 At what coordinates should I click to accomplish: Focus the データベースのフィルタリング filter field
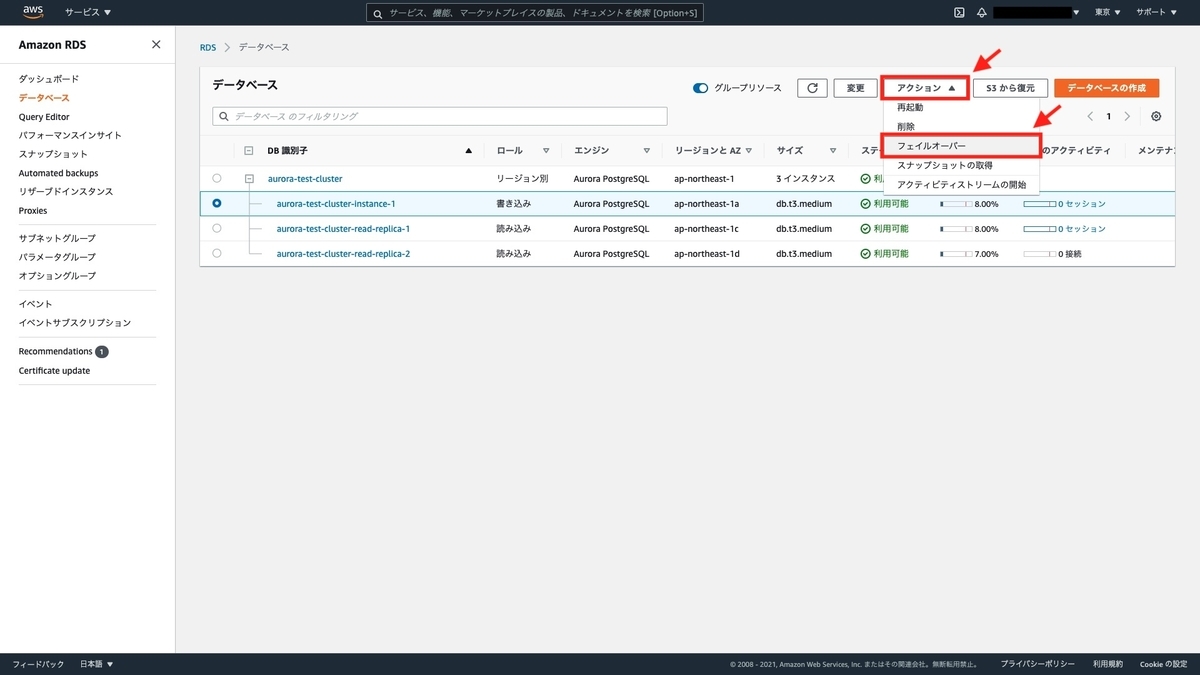point(440,116)
